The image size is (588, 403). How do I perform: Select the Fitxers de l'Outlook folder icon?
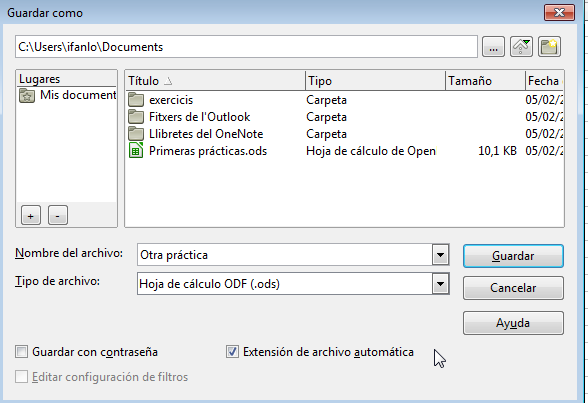pyautogui.click(x=136, y=117)
